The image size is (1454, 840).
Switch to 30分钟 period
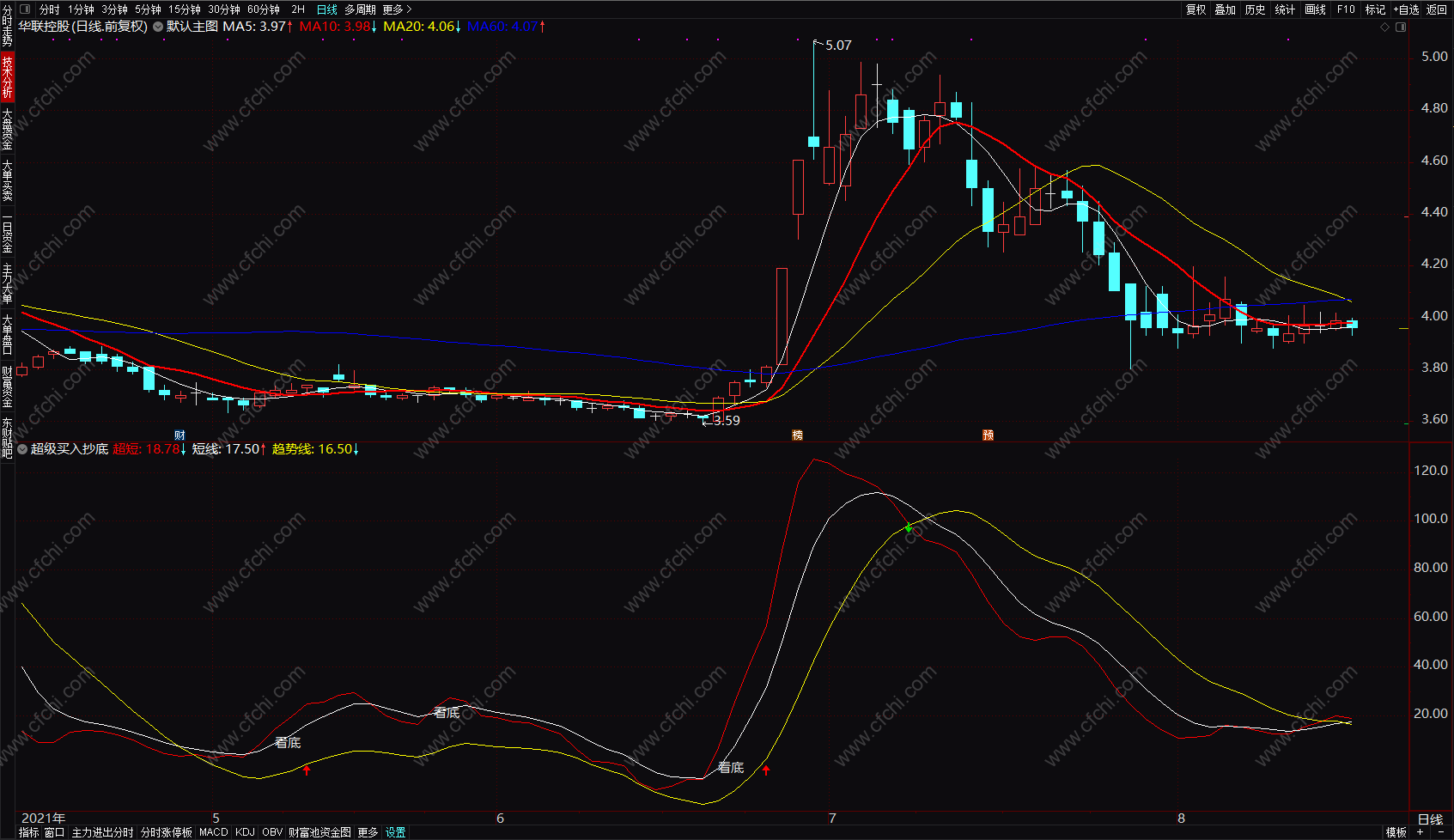[224, 9]
